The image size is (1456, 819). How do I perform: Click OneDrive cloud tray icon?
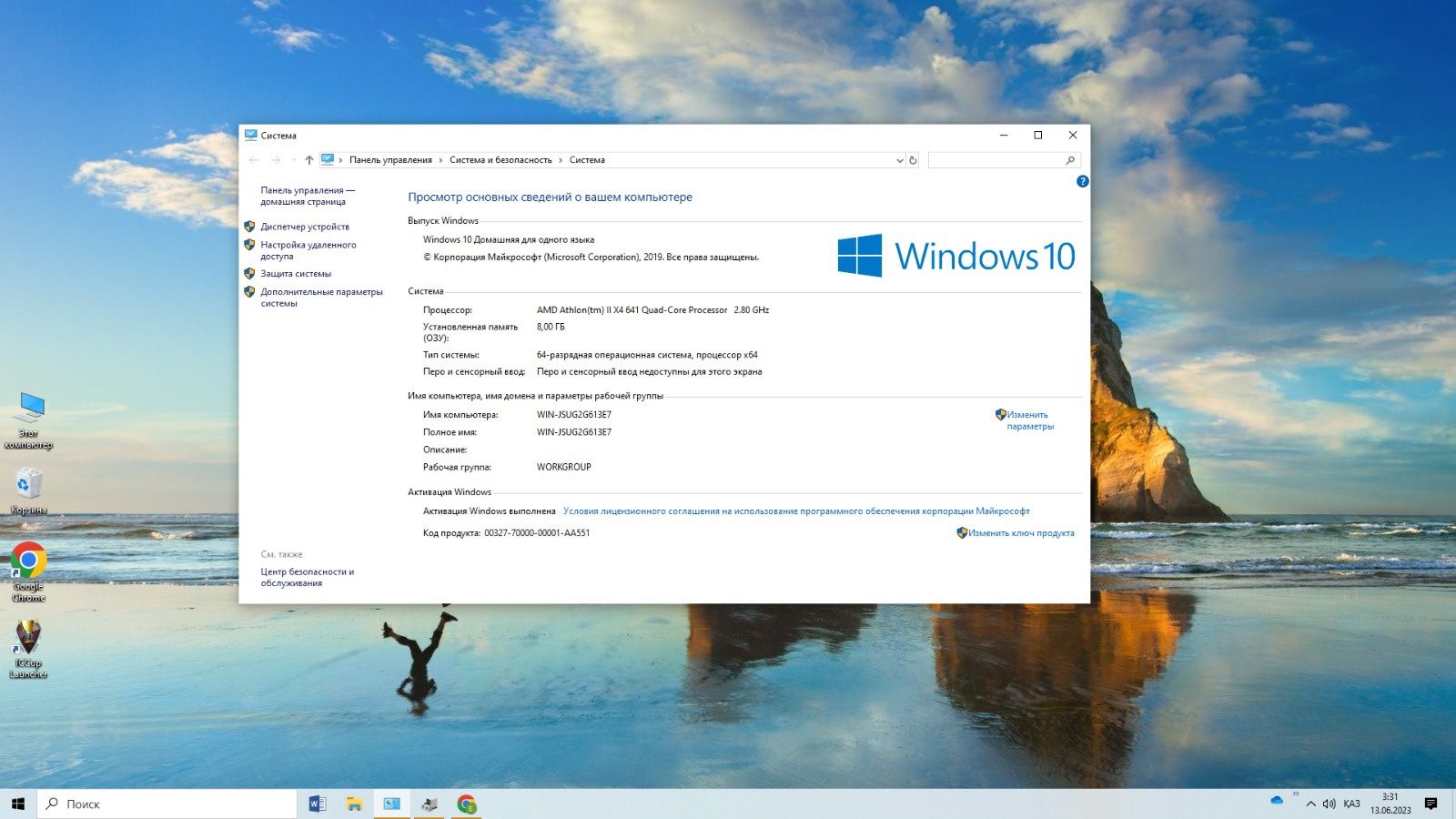[x=1277, y=800]
